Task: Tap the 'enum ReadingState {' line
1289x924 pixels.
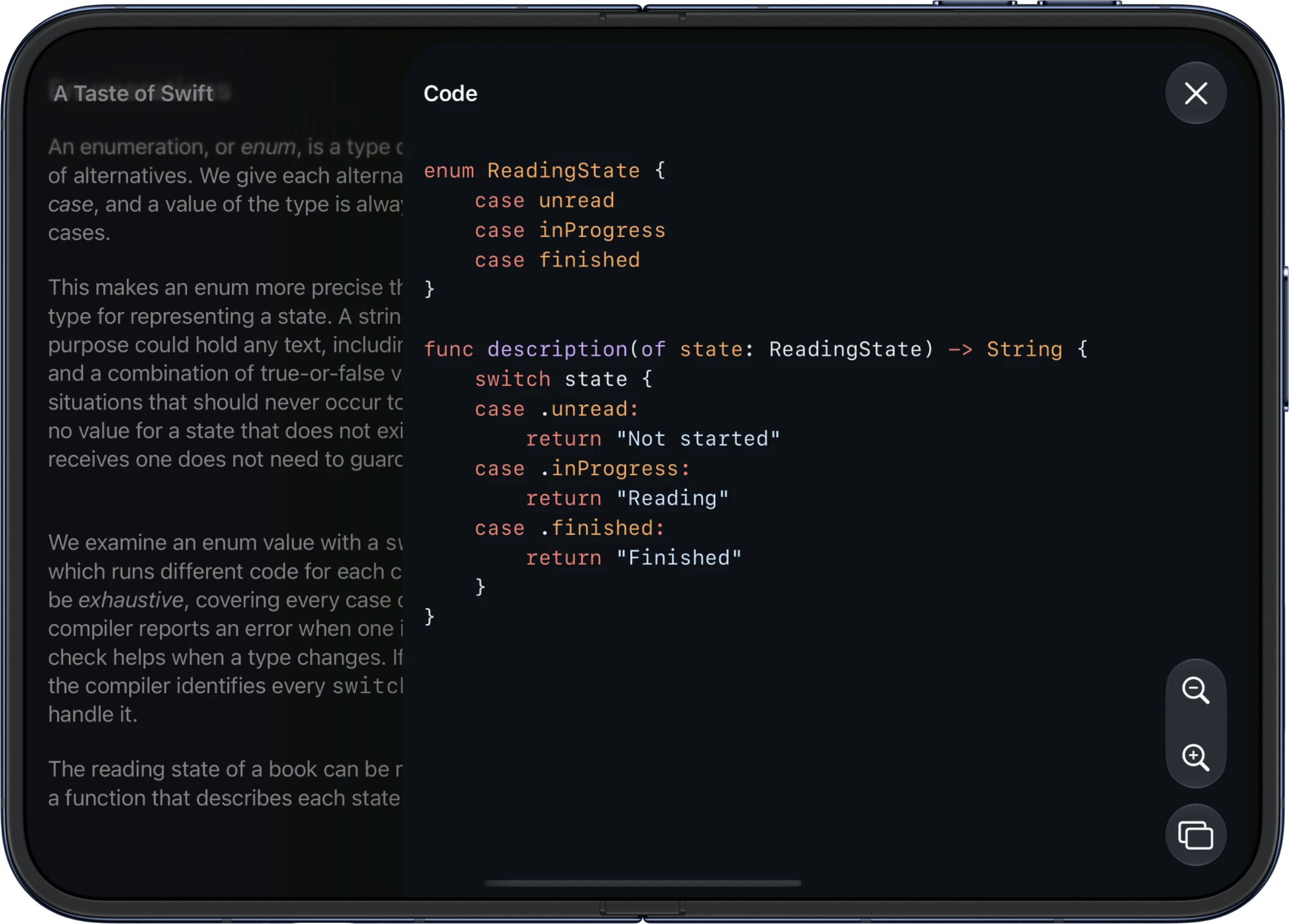Action: click(544, 170)
